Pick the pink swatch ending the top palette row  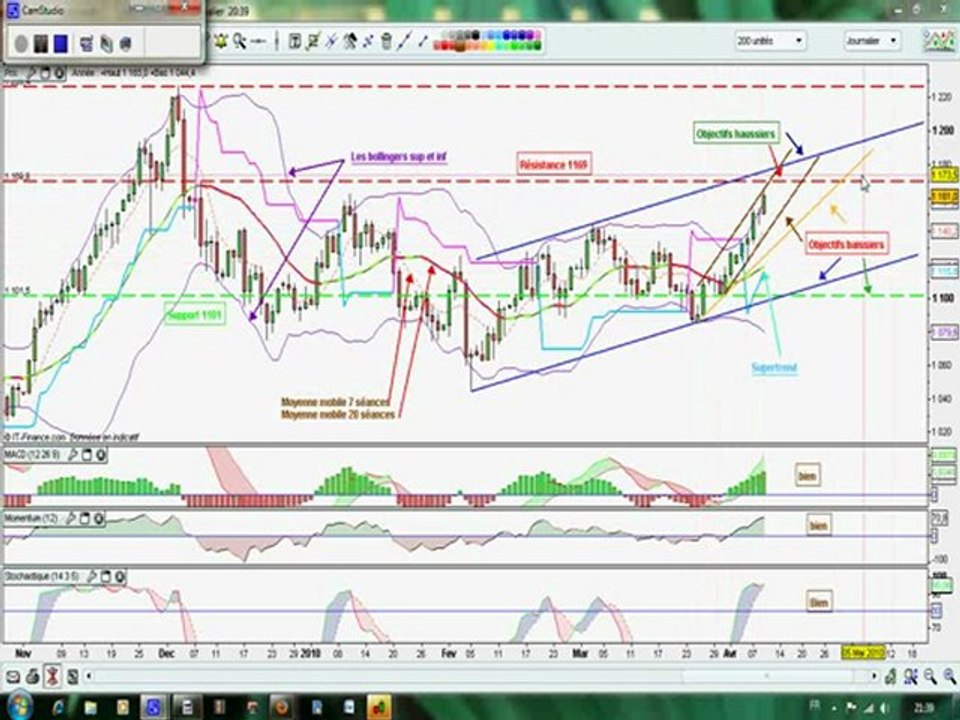point(537,37)
